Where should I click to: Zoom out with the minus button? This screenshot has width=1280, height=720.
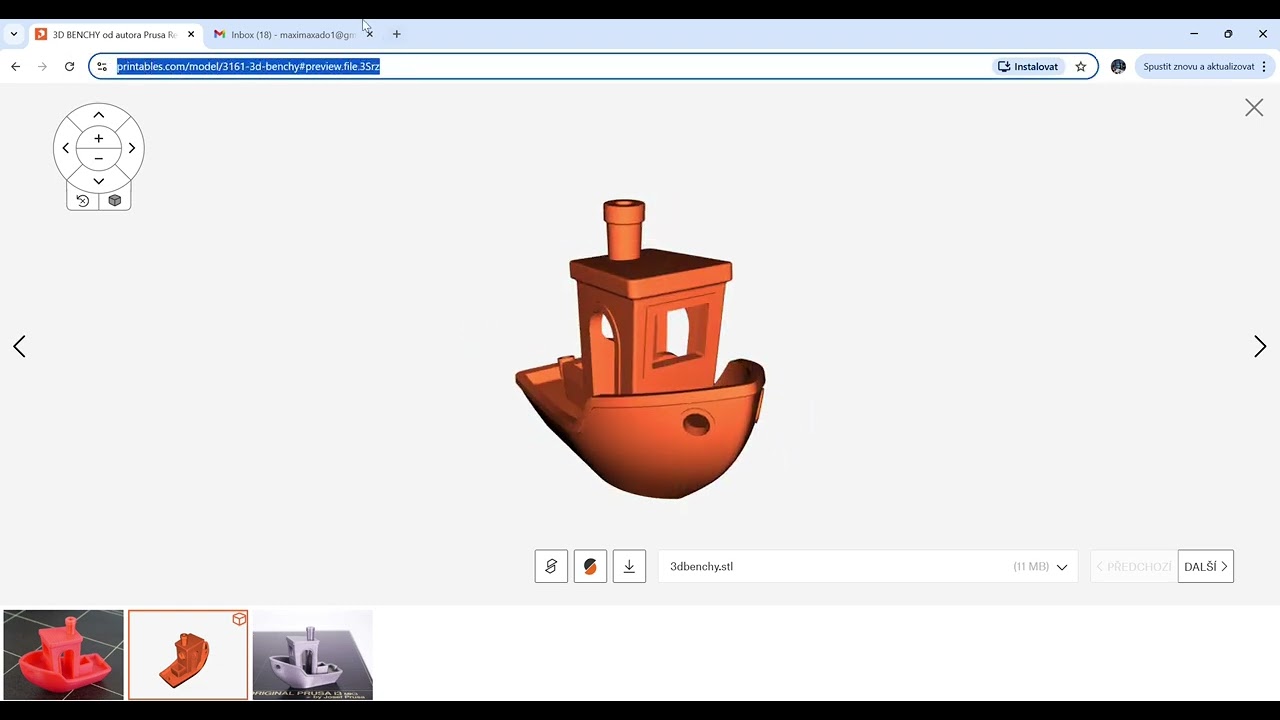[98, 159]
